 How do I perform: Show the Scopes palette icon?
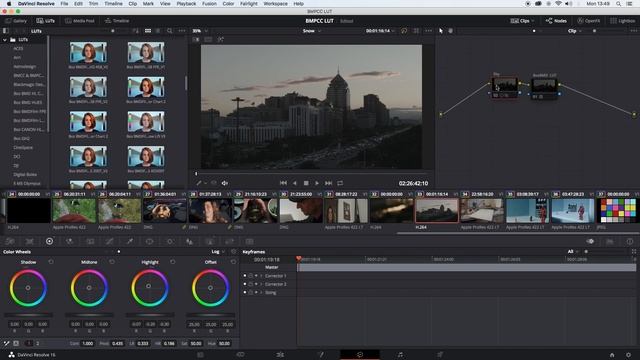click(x=610, y=241)
